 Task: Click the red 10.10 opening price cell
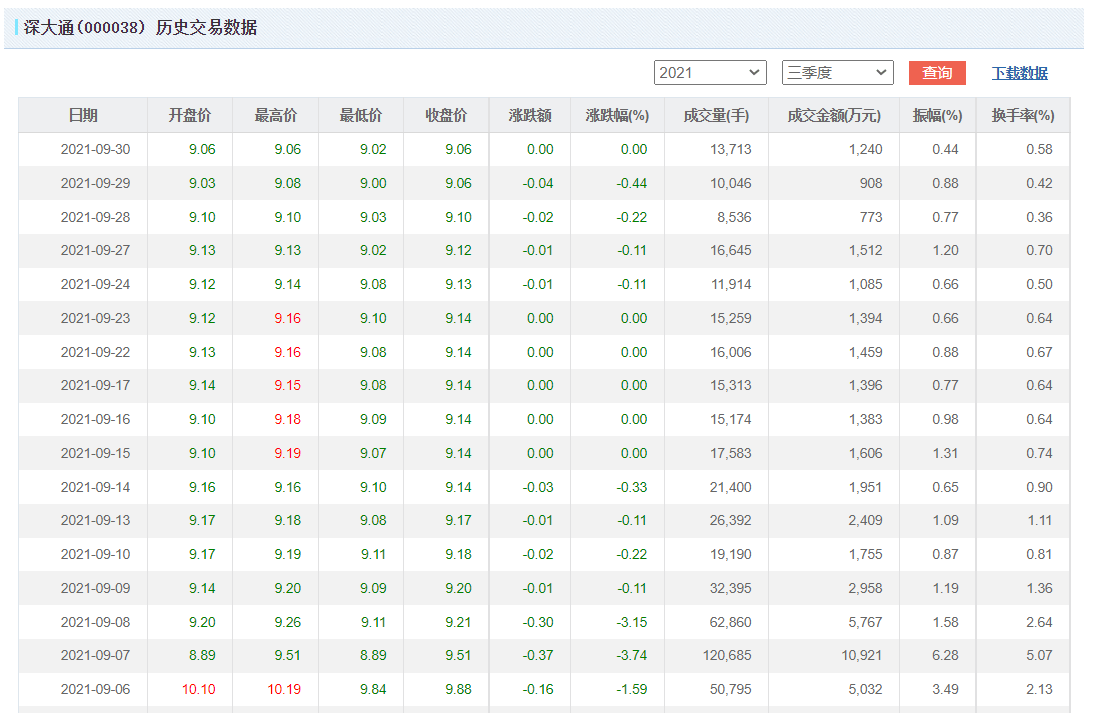tap(198, 690)
